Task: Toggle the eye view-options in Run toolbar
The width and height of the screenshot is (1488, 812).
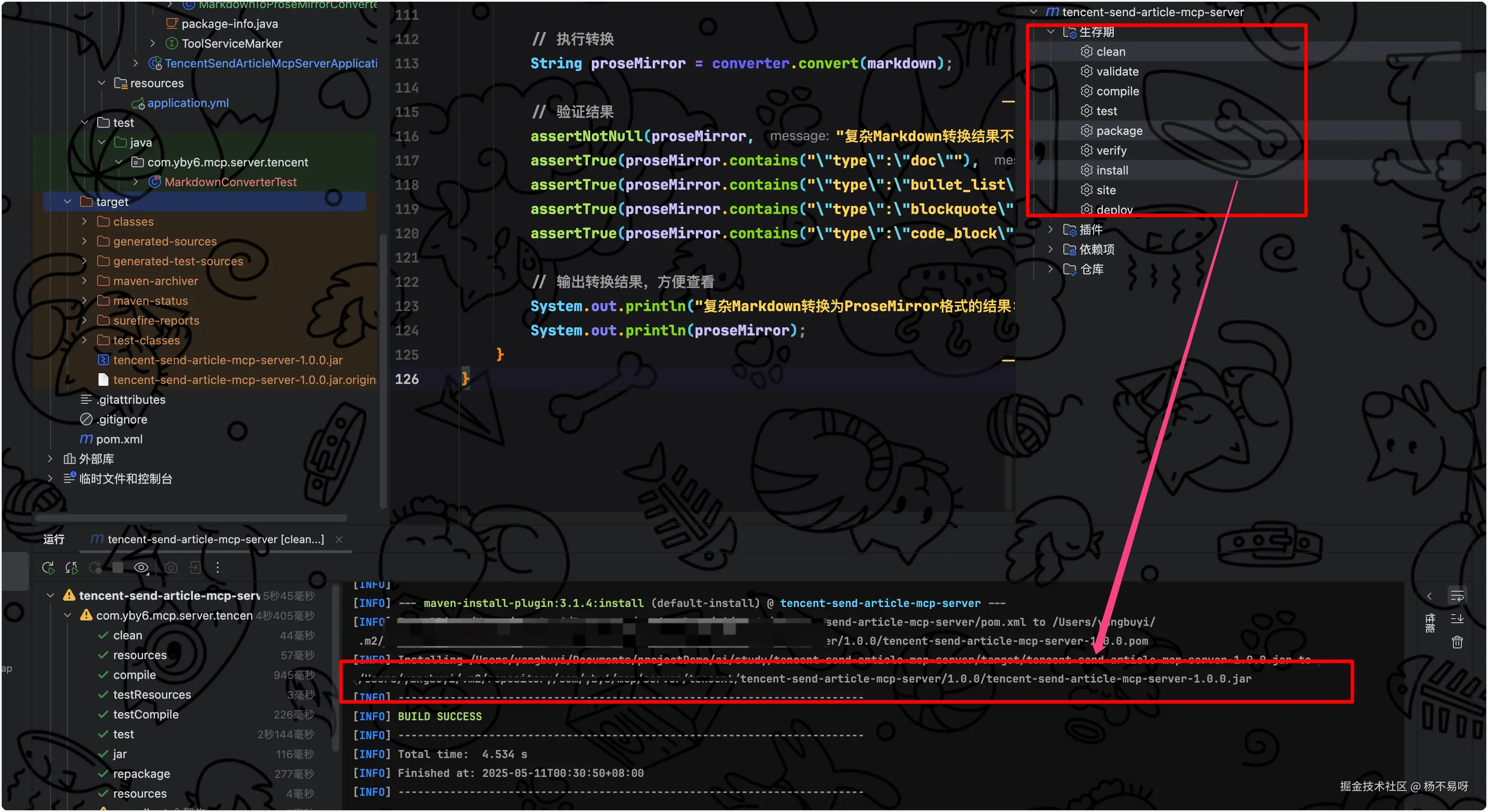Action: (x=142, y=568)
